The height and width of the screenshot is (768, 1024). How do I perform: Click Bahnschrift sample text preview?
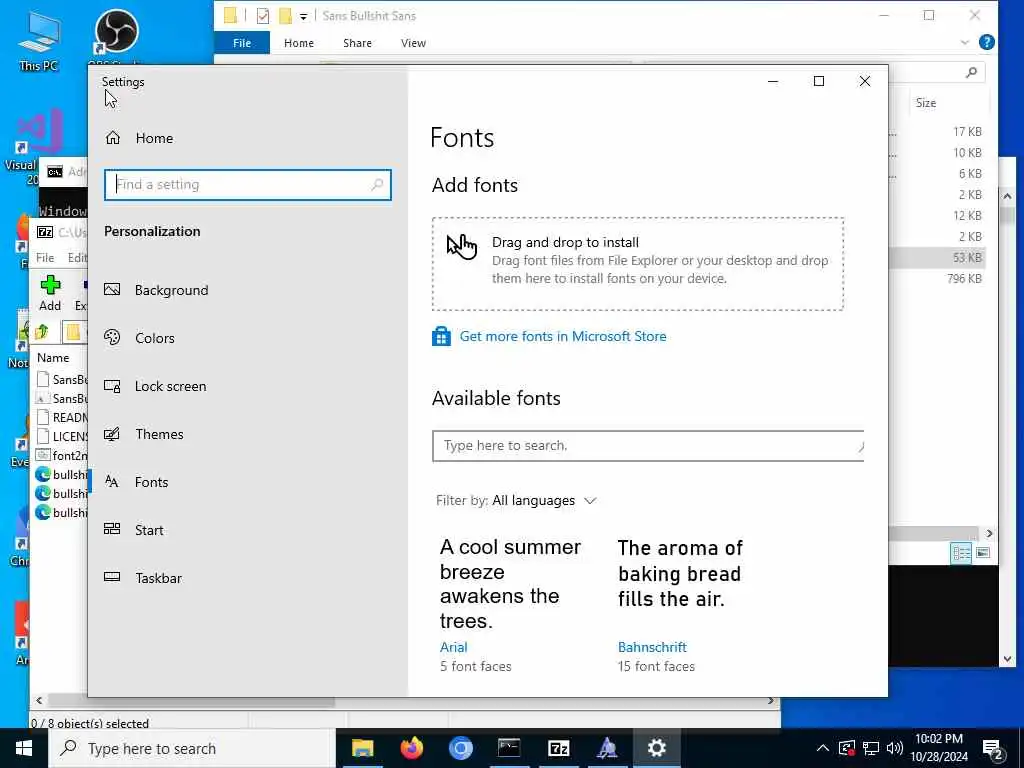coord(680,573)
